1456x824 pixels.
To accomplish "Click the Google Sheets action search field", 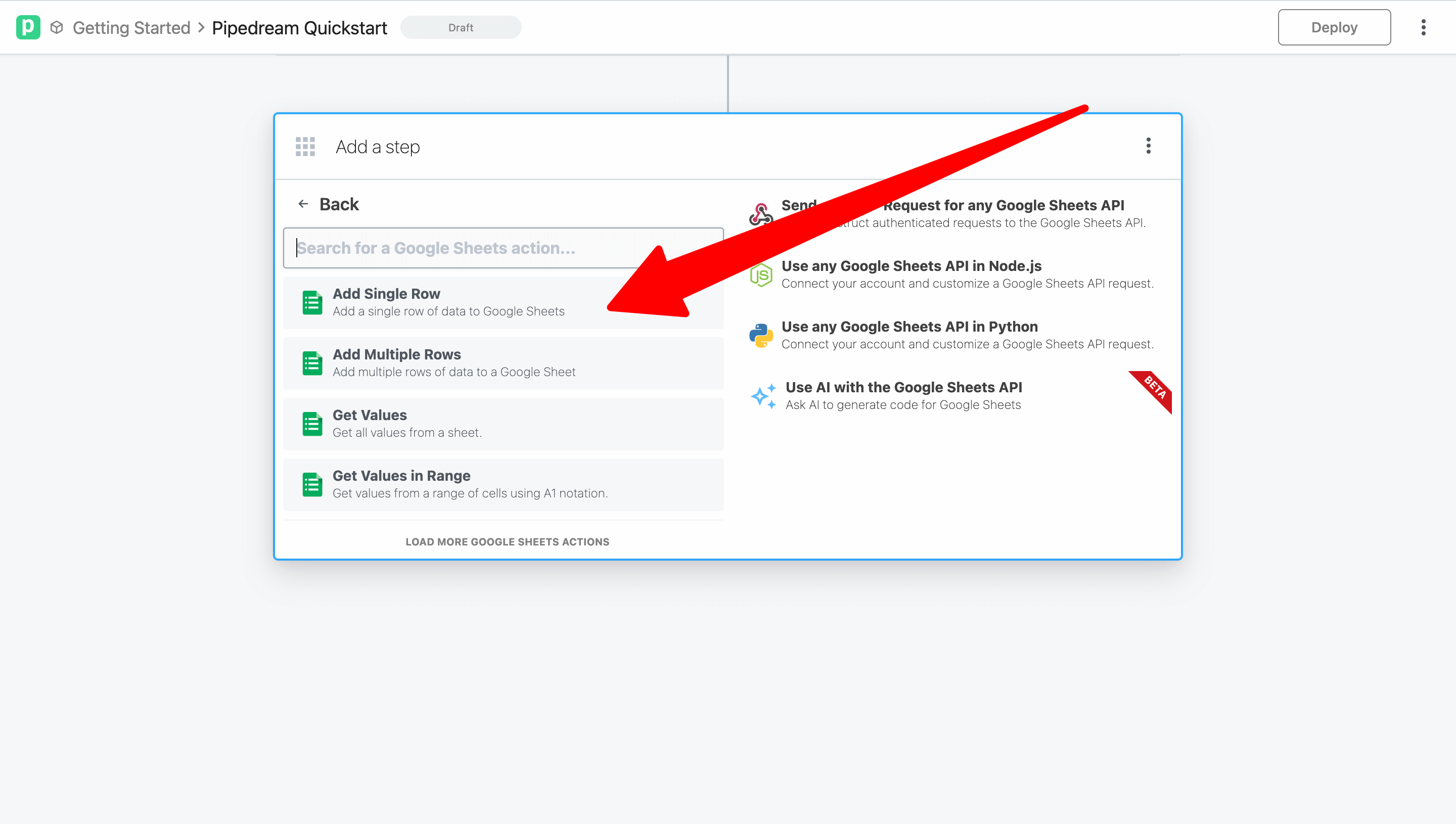I will coord(503,248).
